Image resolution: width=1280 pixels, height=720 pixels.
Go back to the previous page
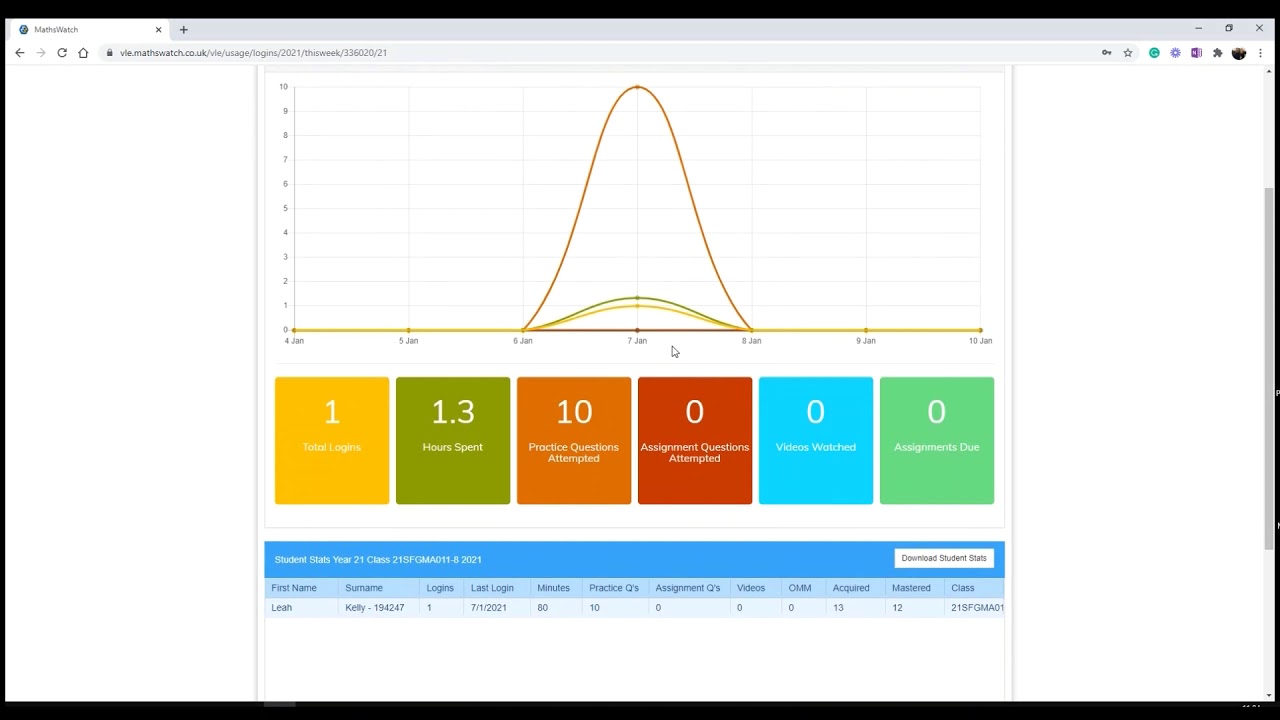[19, 53]
